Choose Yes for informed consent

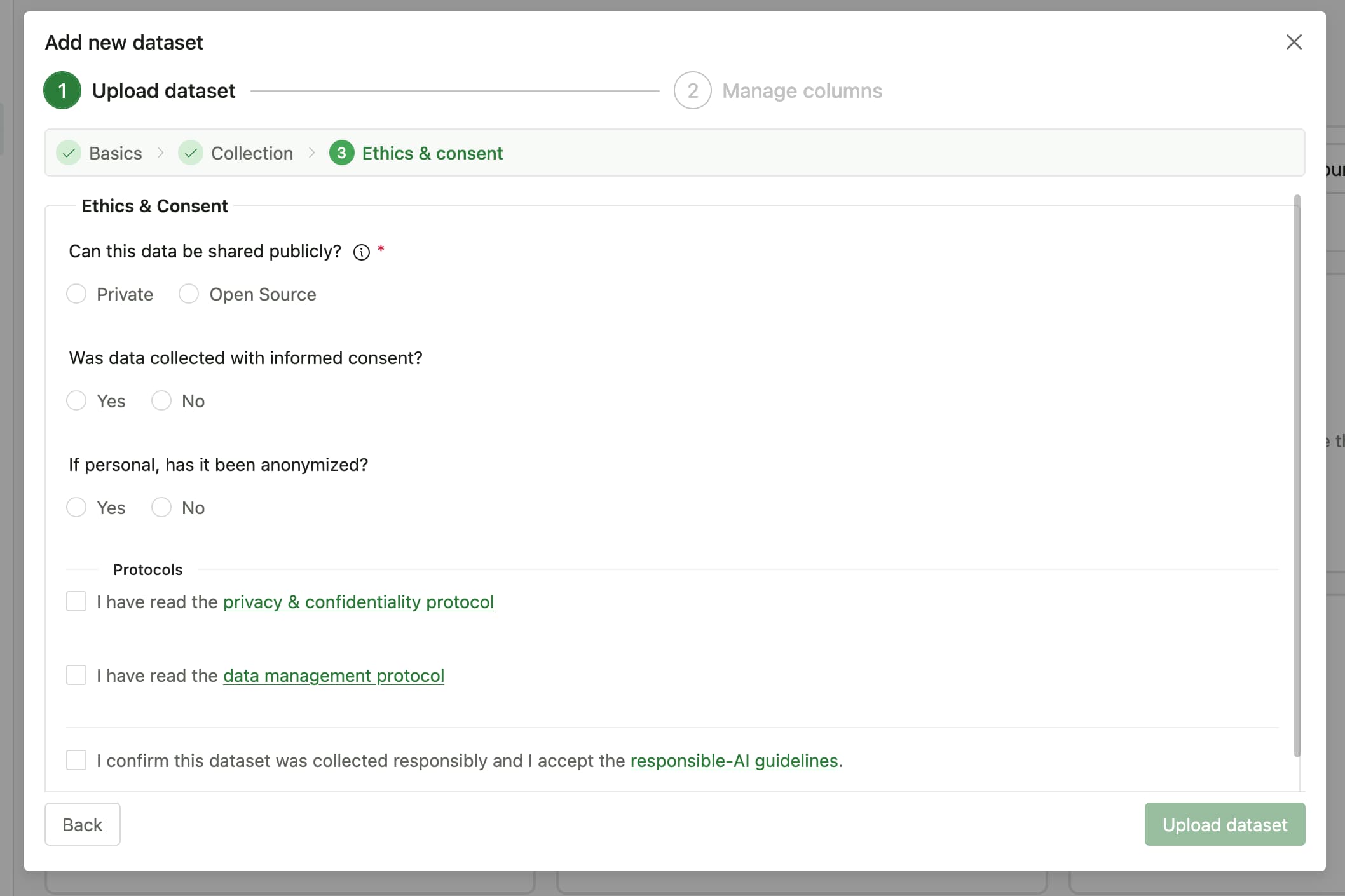76,400
